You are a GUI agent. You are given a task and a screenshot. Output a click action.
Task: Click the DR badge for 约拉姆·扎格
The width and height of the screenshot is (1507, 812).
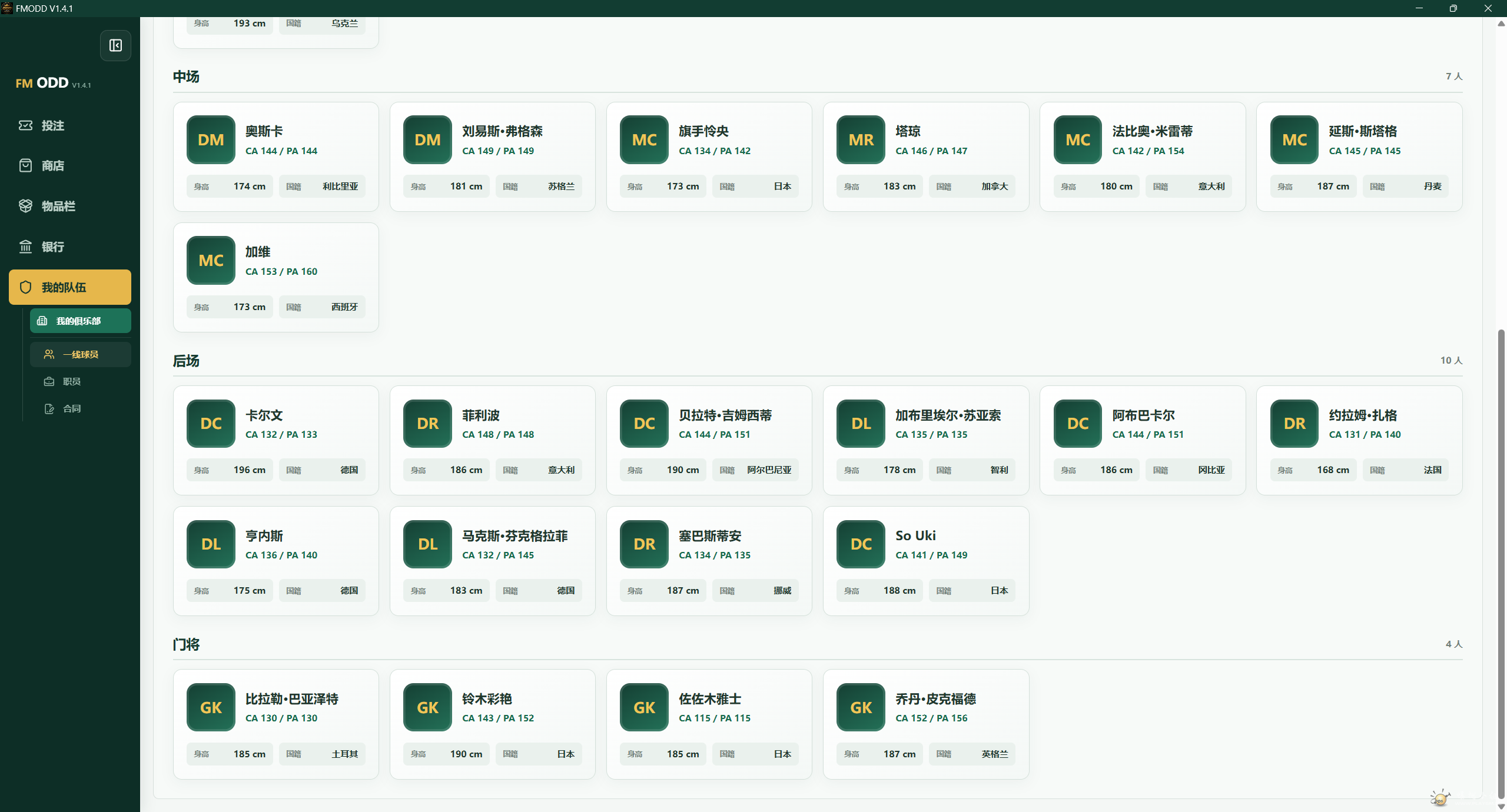pyautogui.click(x=1294, y=424)
